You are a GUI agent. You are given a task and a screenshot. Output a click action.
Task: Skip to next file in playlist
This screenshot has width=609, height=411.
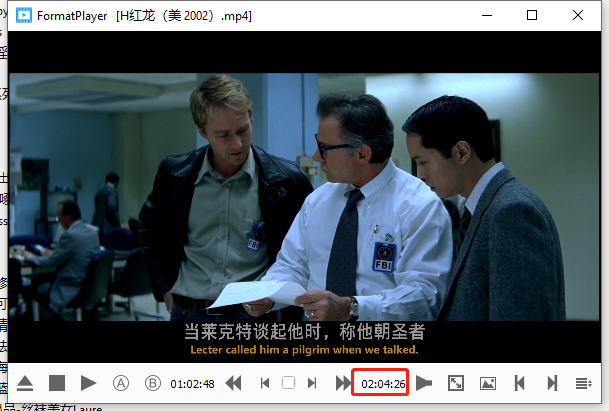[x=552, y=383]
